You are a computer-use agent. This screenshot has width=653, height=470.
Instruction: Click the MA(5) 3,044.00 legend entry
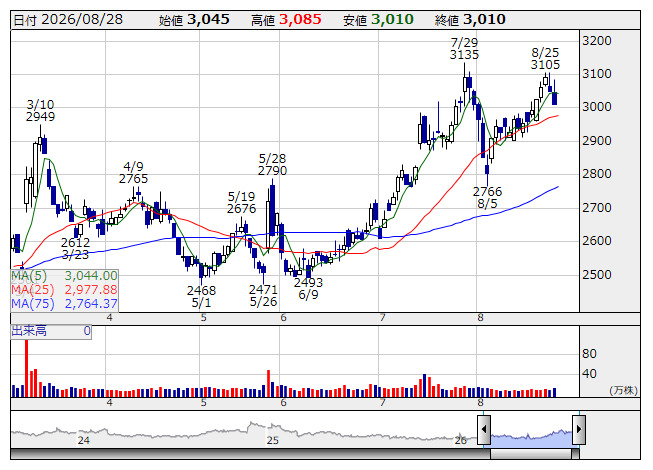coord(64,276)
